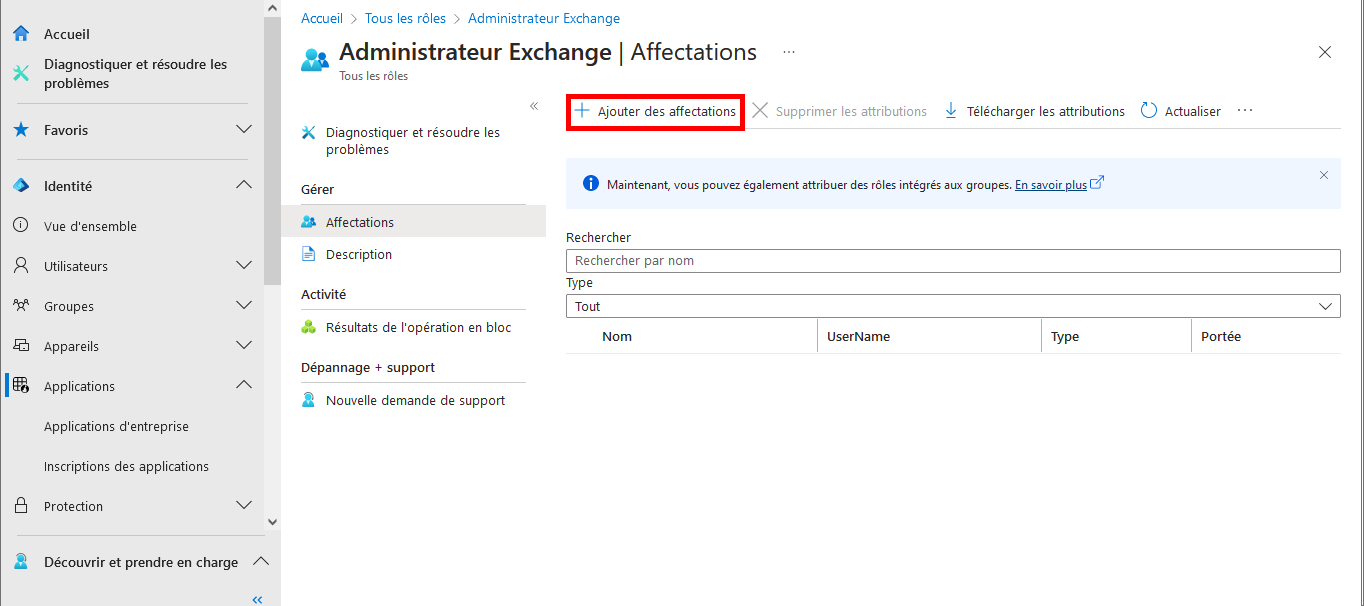This screenshot has width=1364, height=606.
Task: Collapse Découvrir et prendre en charge
Action: (261, 561)
